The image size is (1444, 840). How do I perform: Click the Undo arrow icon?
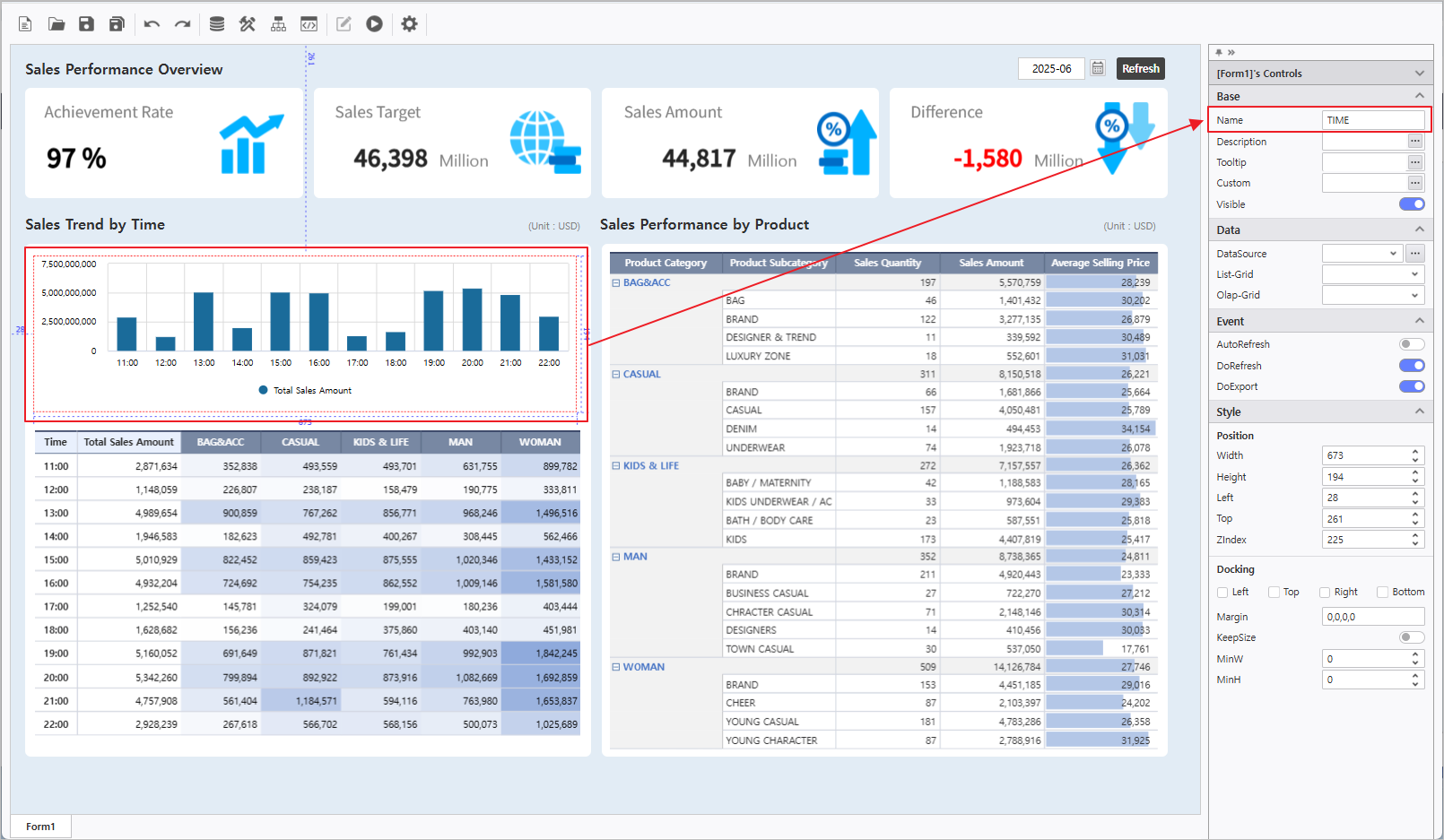coord(152,24)
